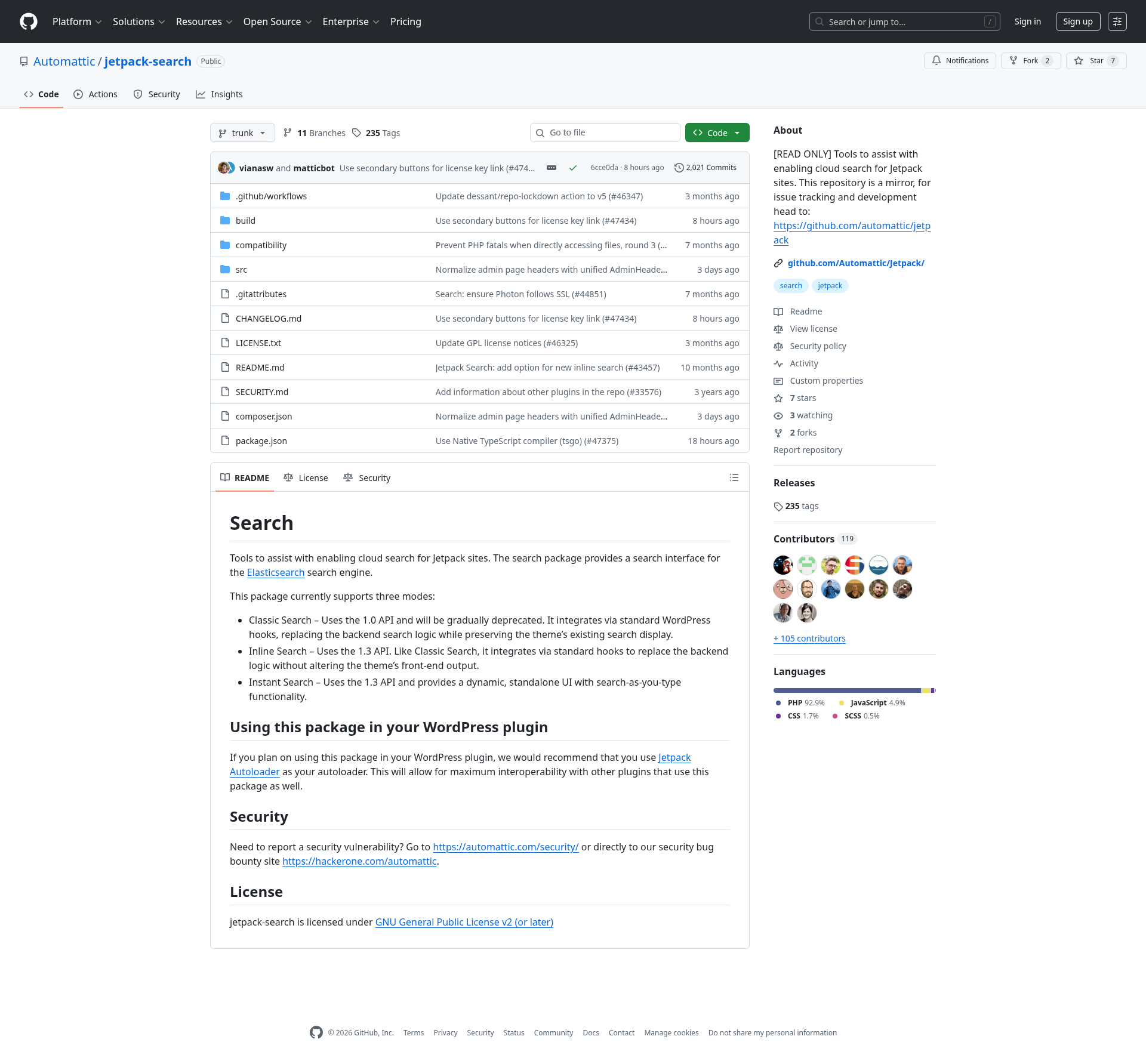This screenshot has width=1146, height=1064.
Task: Expand the Platform menu
Action: point(77,21)
